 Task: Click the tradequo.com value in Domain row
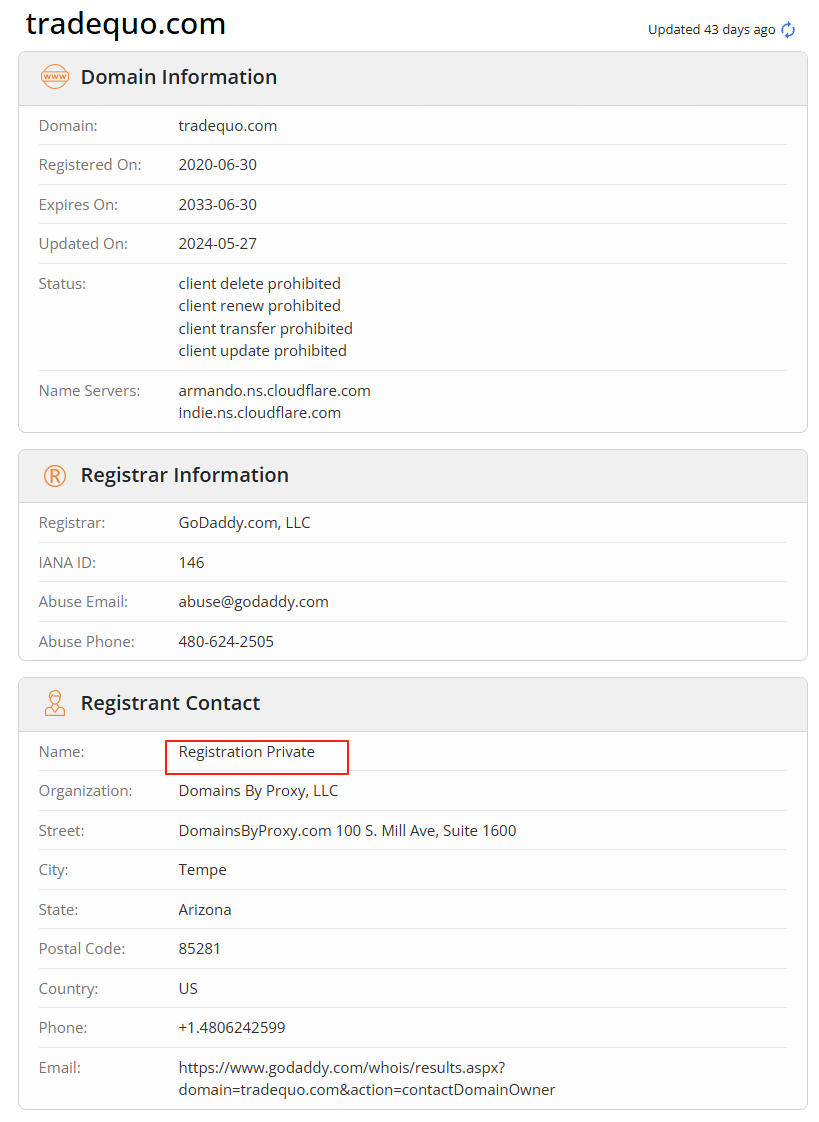click(x=227, y=126)
